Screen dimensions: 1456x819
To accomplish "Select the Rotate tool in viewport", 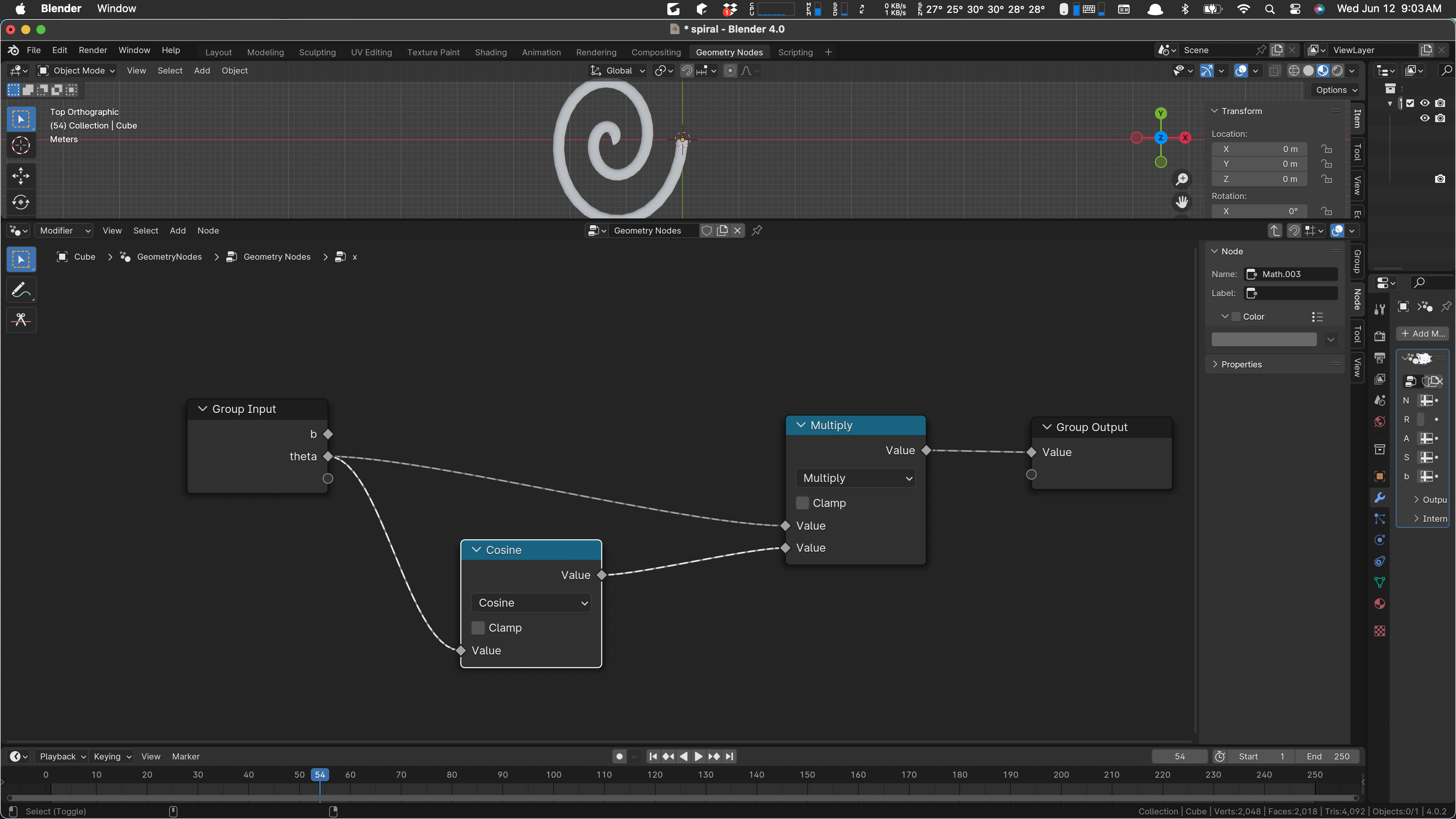I will coord(21,202).
